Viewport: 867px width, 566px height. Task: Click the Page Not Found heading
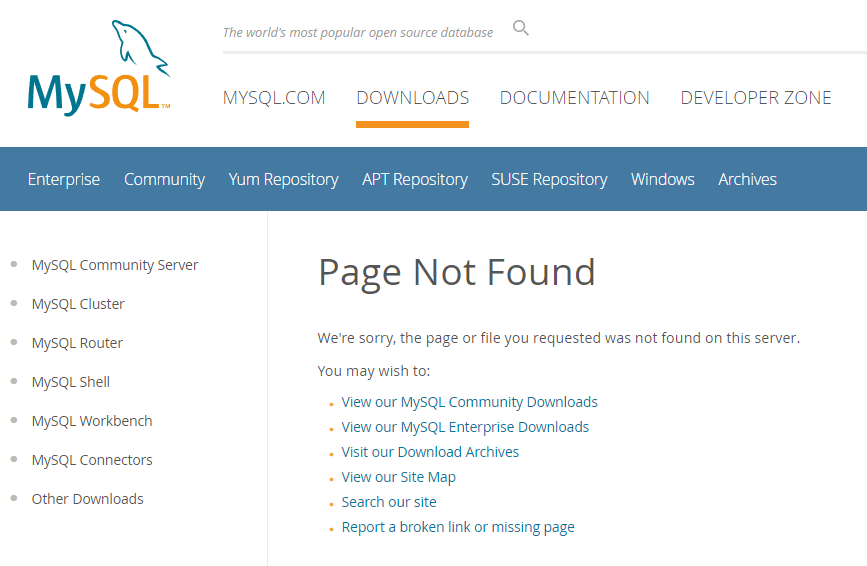point(457,272)
